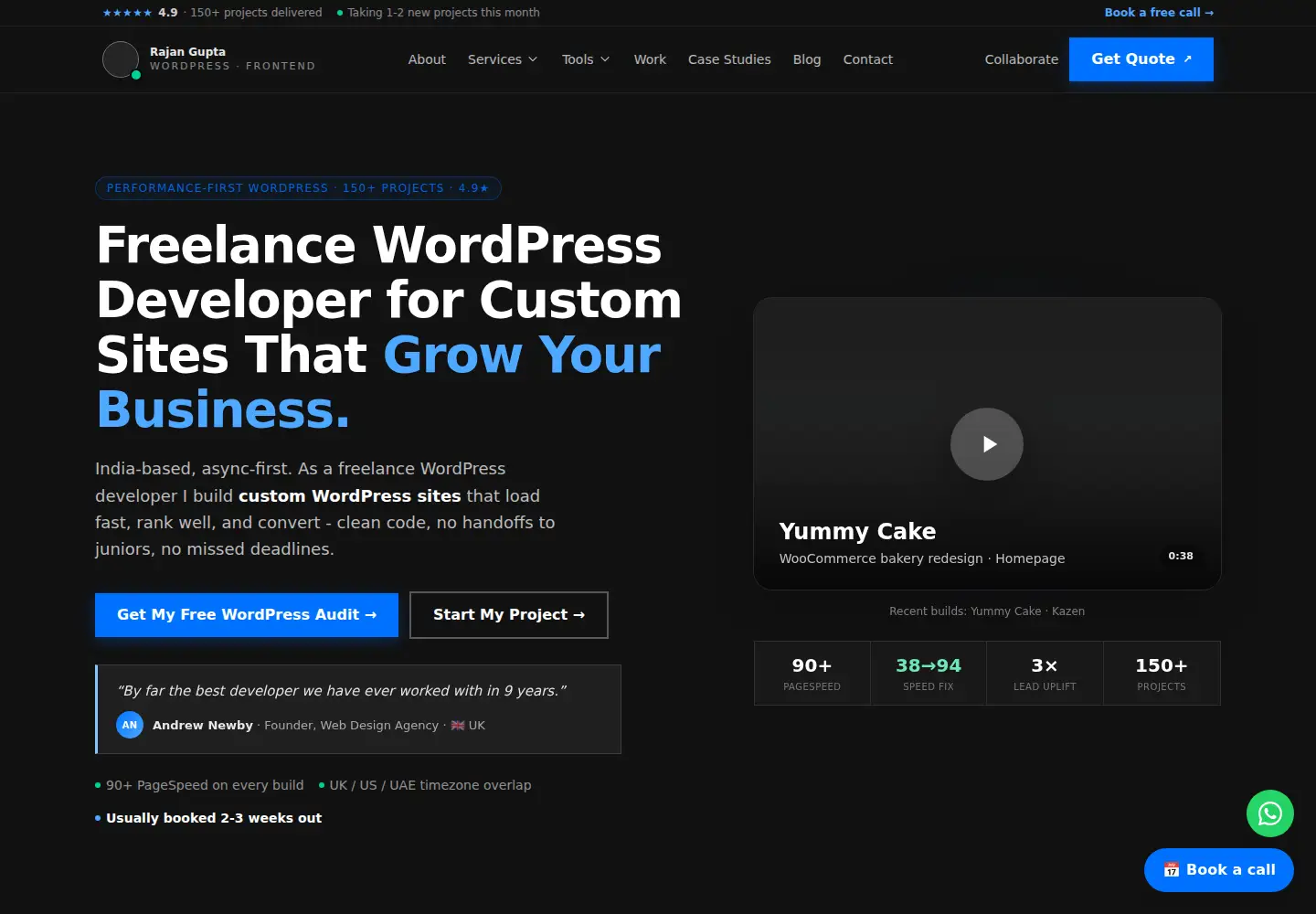The width and height of the screenshot is (1316, 914).
Task: Click Rajan Gupta profile avatar logo
Action: pos(121,59)
